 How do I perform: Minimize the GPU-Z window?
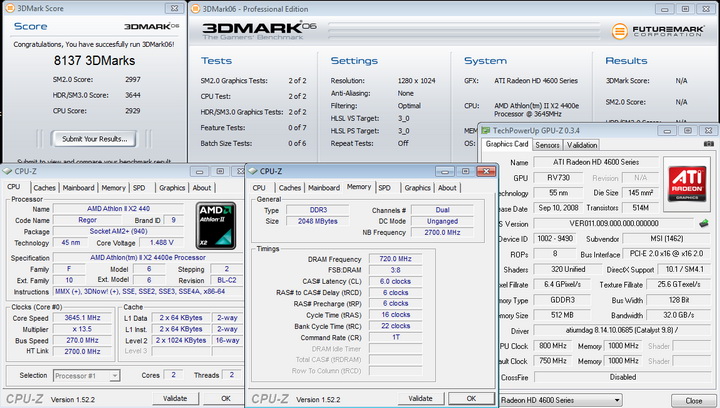[667, 131]
